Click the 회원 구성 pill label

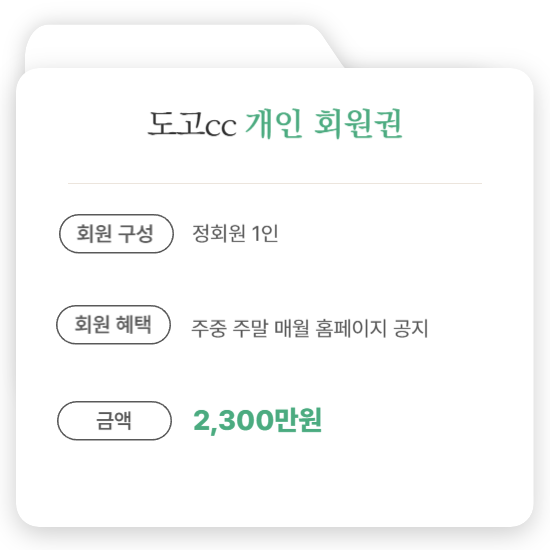[x=116, y=234]
